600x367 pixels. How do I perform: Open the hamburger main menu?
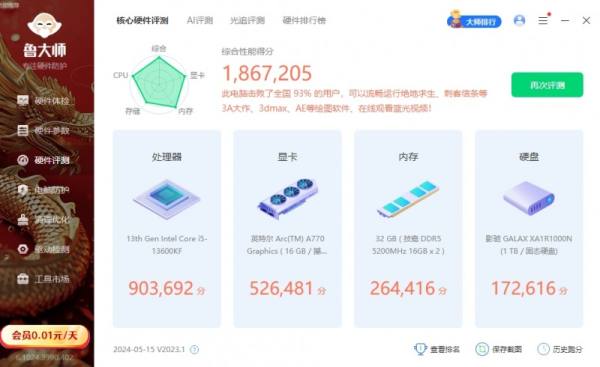(x=543, y=20)
